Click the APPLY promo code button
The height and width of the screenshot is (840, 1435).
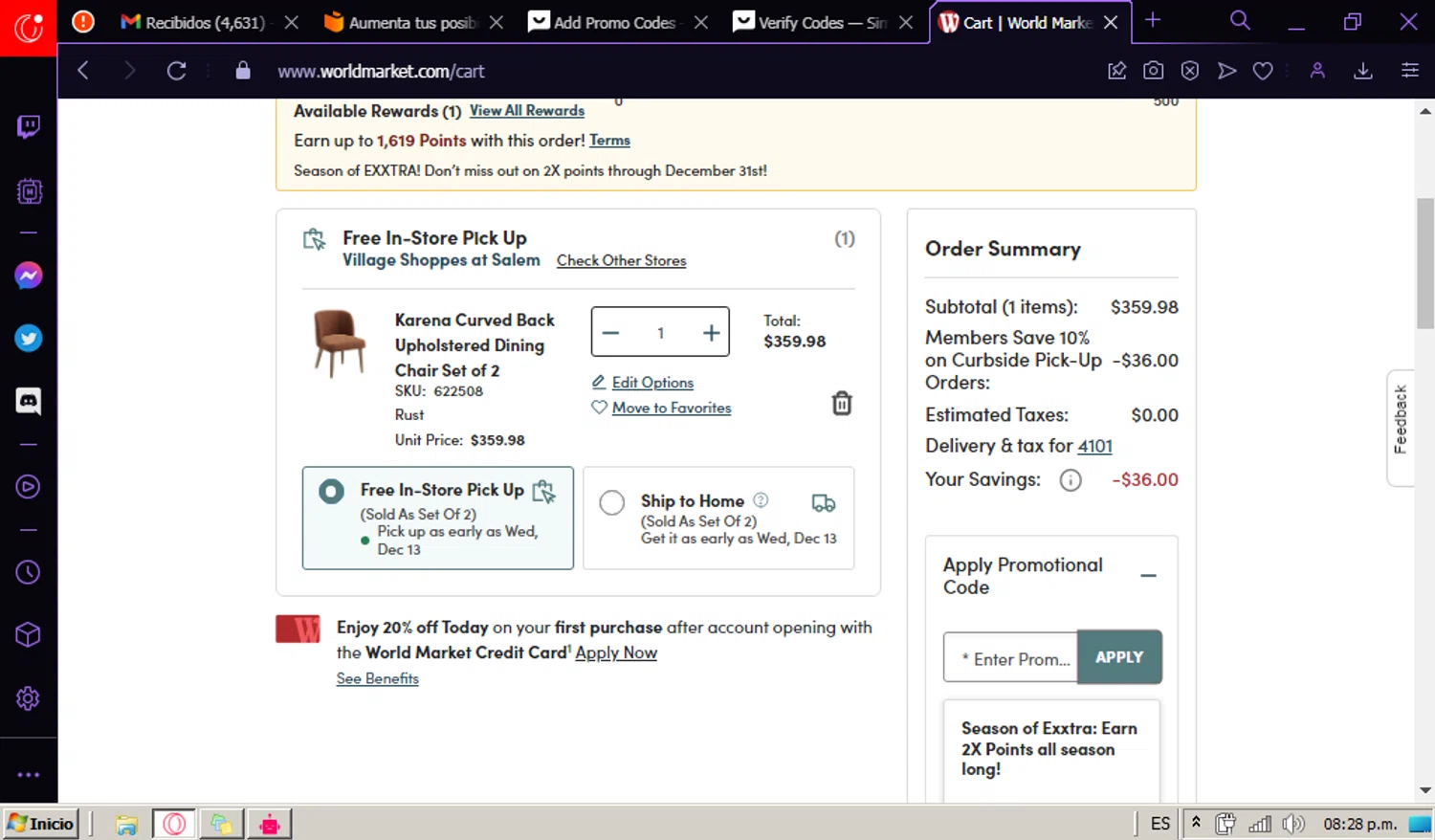pos(1119,657)
